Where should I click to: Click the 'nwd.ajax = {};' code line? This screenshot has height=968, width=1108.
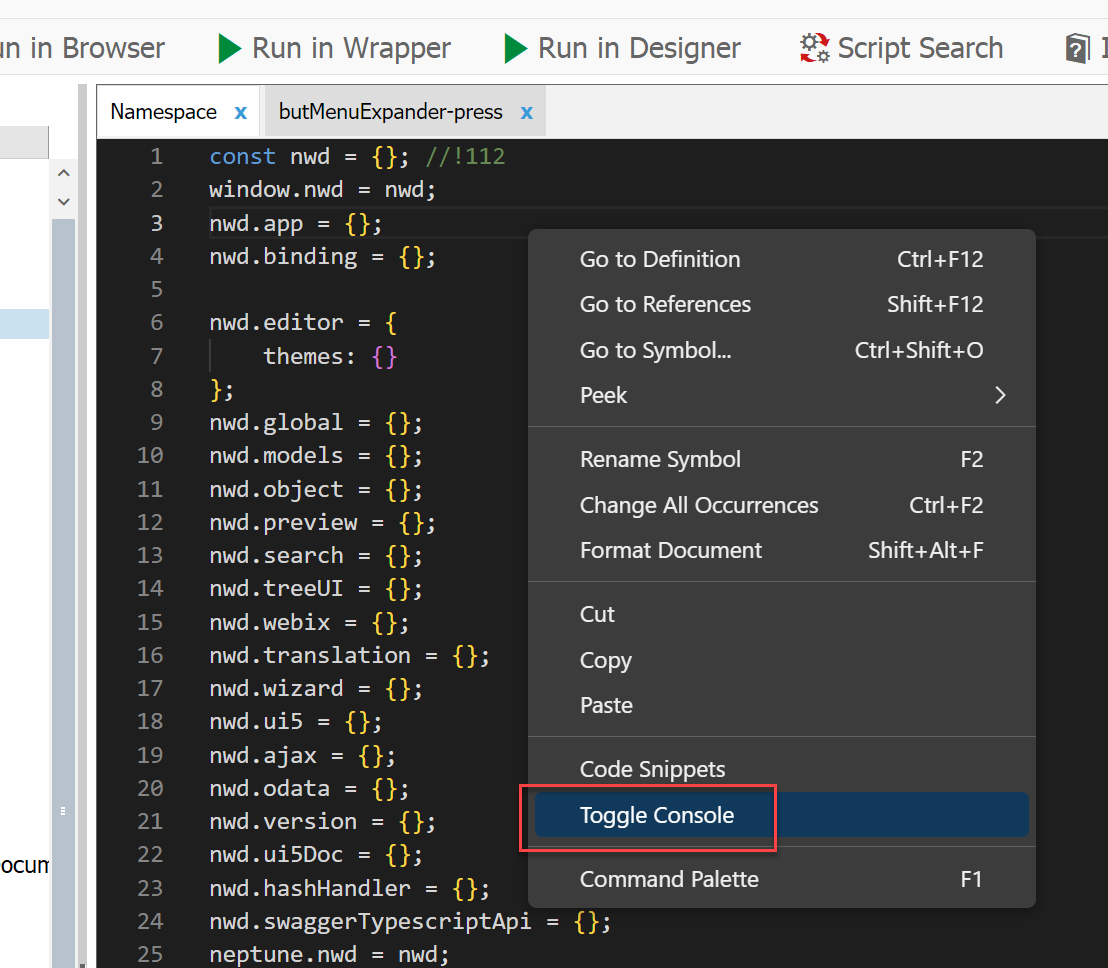tap(302, 755)
